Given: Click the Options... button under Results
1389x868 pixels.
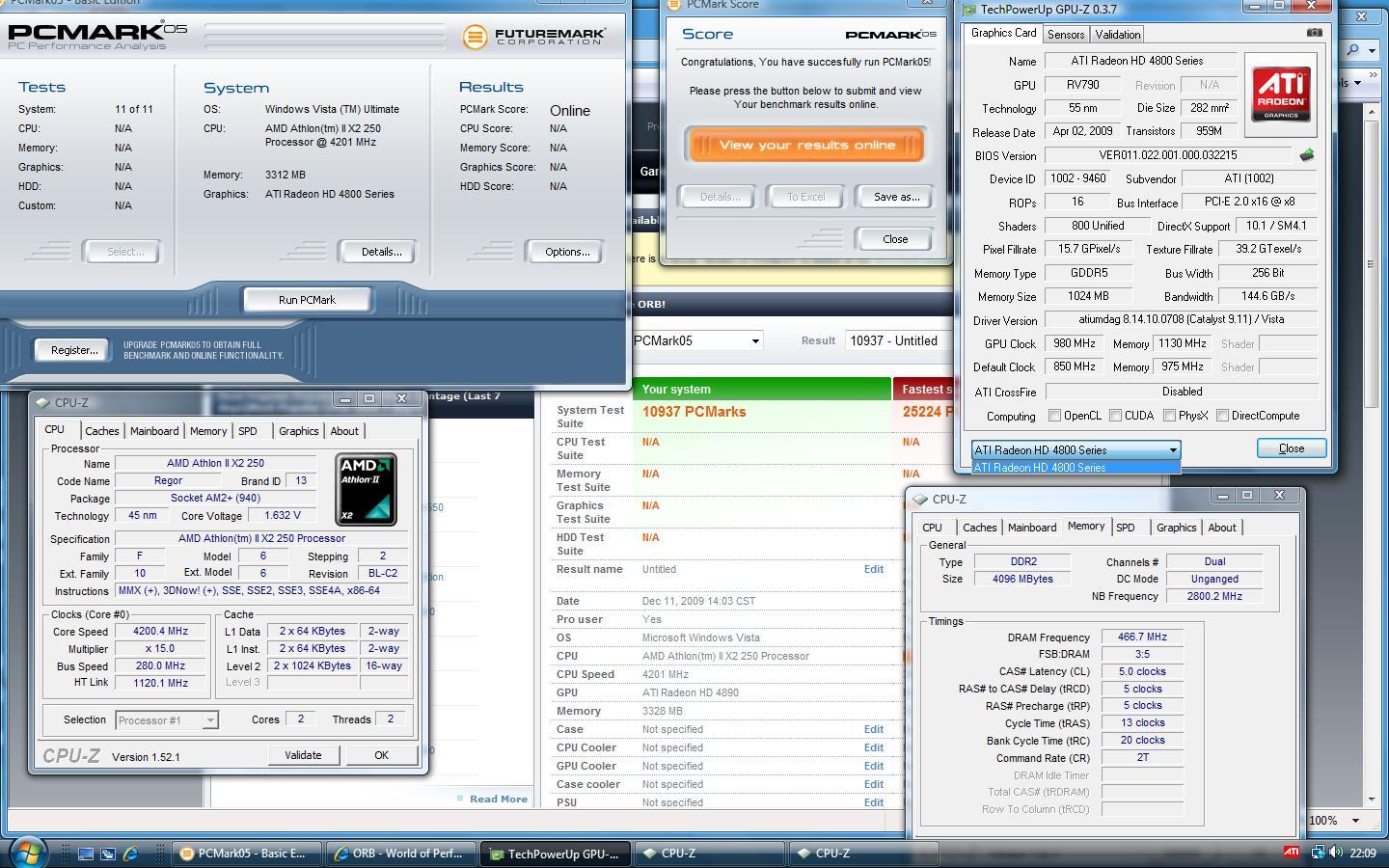Looking at the screenshot, I should tap(567, 252).
